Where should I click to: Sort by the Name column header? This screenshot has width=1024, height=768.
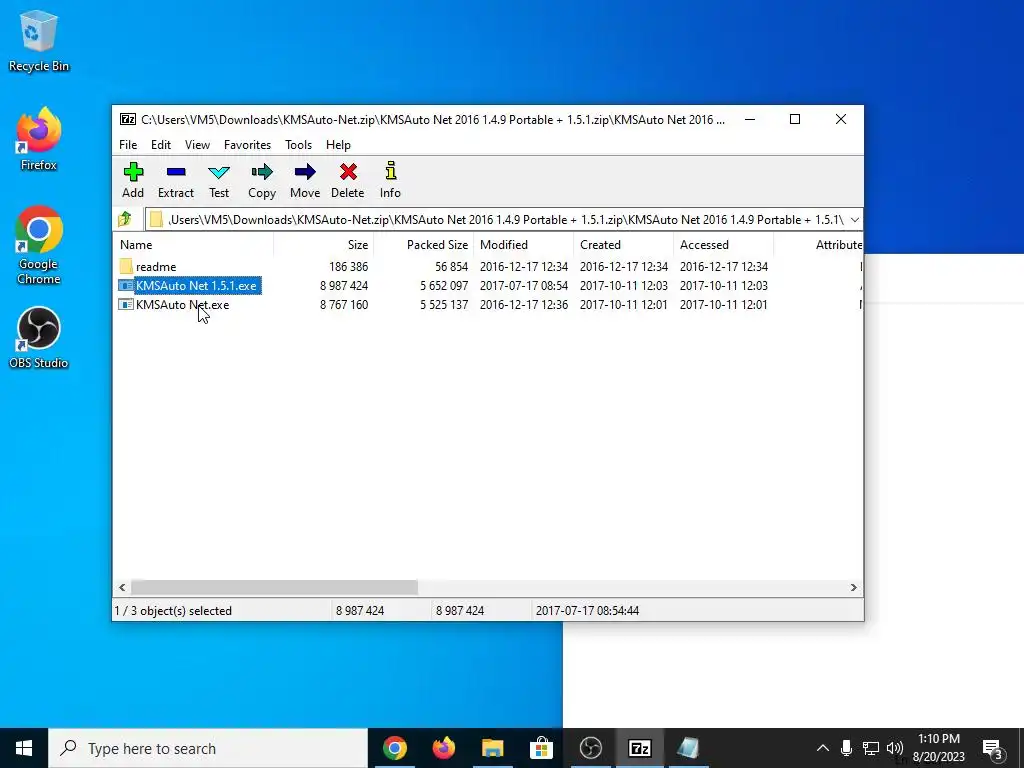[194, 245]
